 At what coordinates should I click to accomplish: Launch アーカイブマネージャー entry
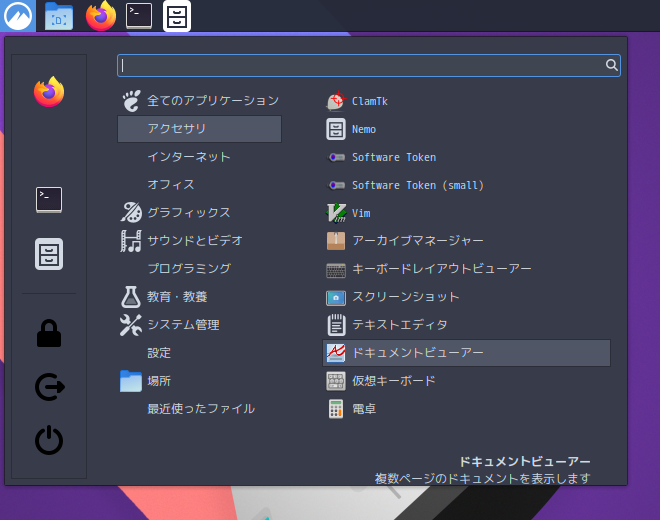tap(466, 241)
